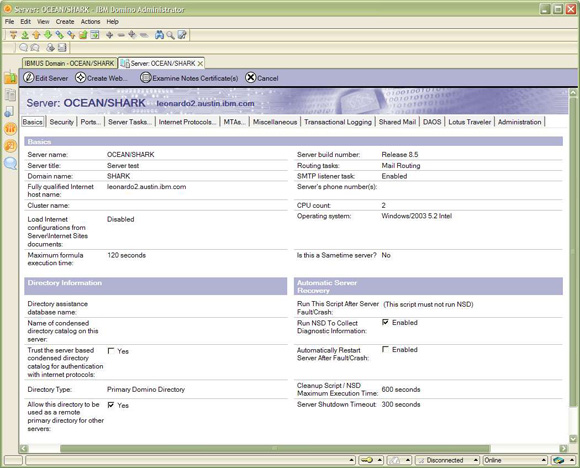The height and width of the screenshot is (468, 580).
Task: Click the blue box icon in status bar
Action: pyautogui.click(x=559, y=460)
